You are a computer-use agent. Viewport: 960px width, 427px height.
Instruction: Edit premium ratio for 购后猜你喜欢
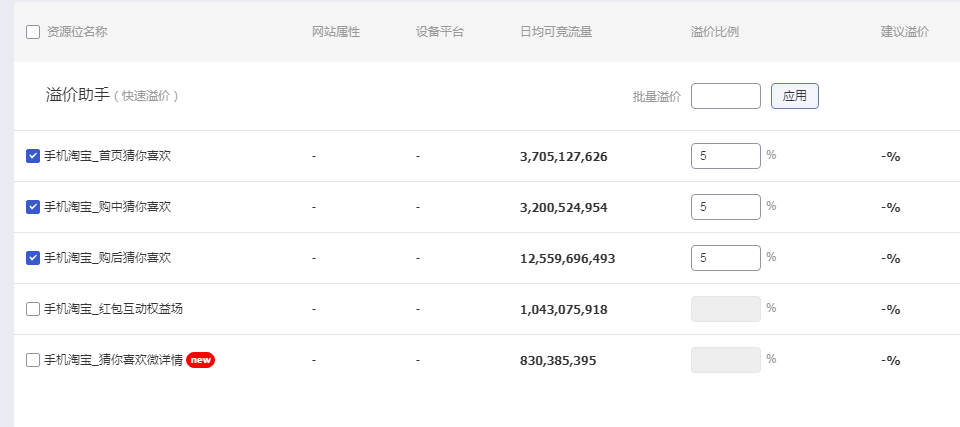pyautogui.click(x=726, y=258)
